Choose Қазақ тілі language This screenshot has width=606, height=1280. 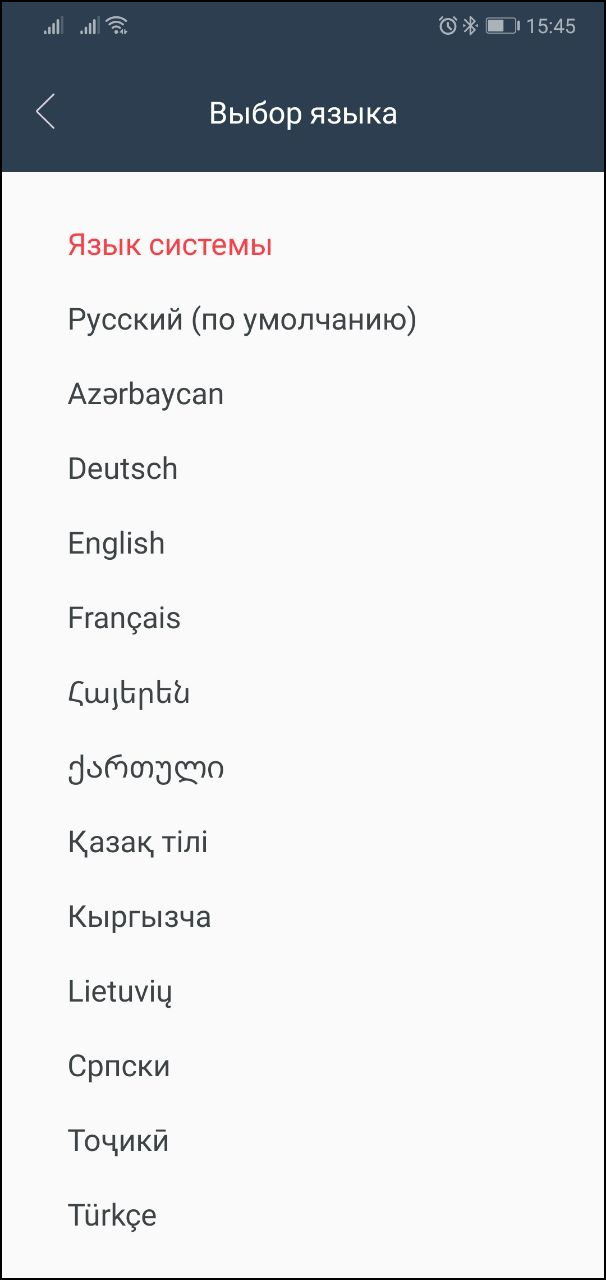[138, 842]
